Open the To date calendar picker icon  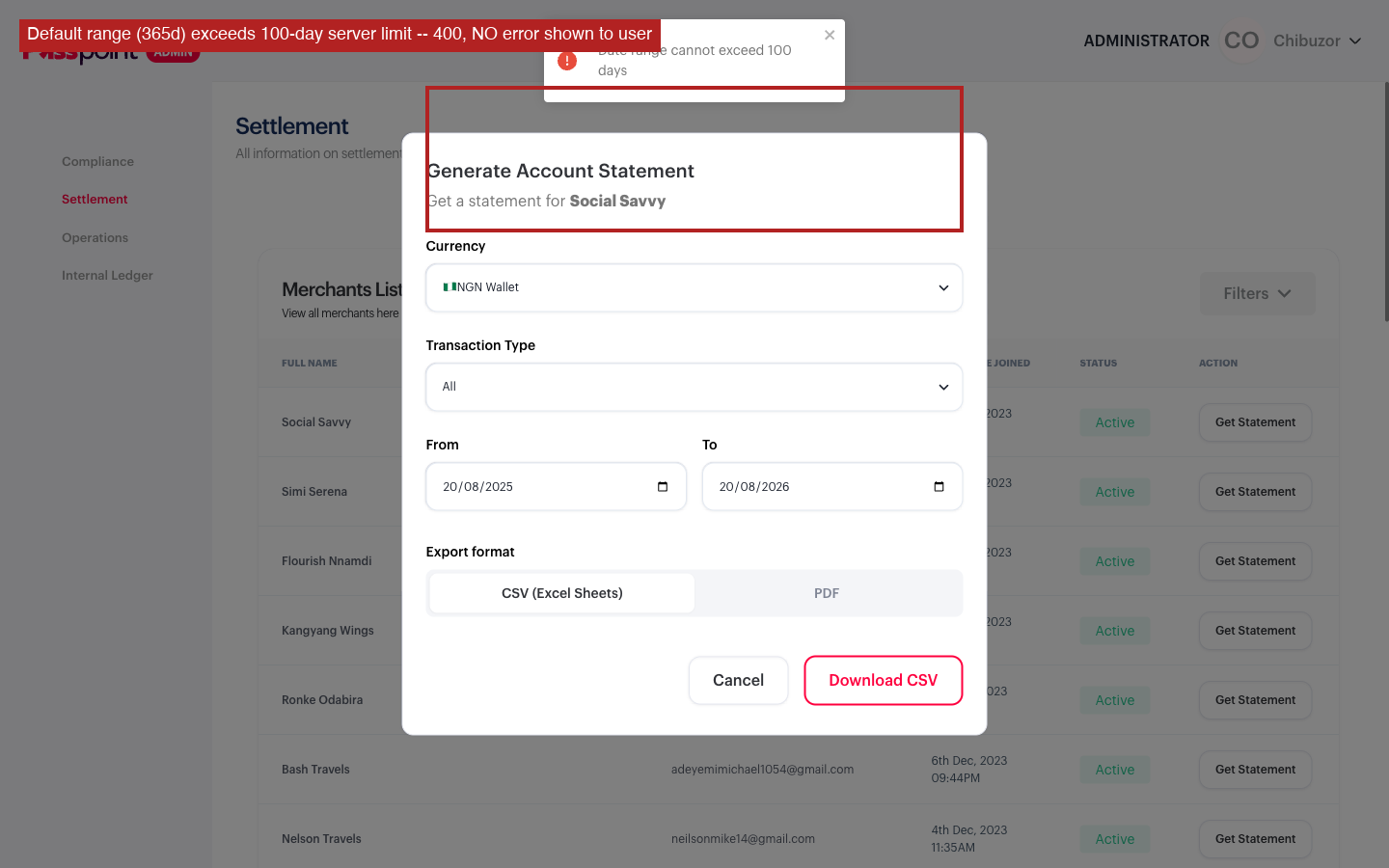939,487
